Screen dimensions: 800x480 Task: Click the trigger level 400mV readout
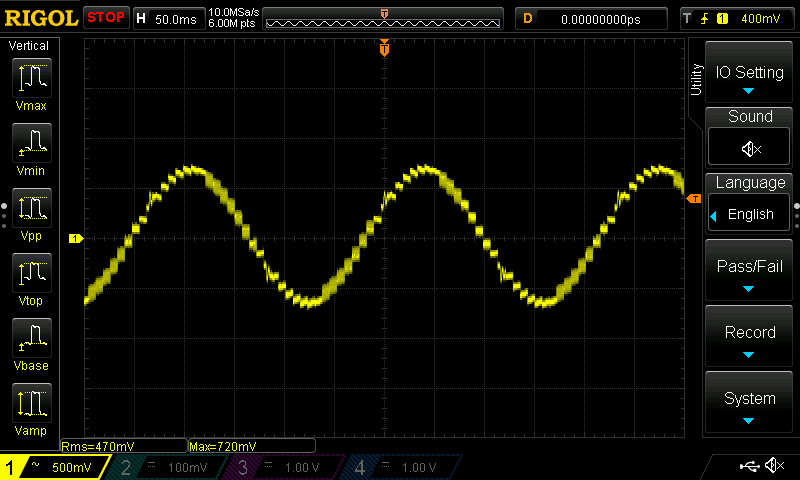point(760,19)
